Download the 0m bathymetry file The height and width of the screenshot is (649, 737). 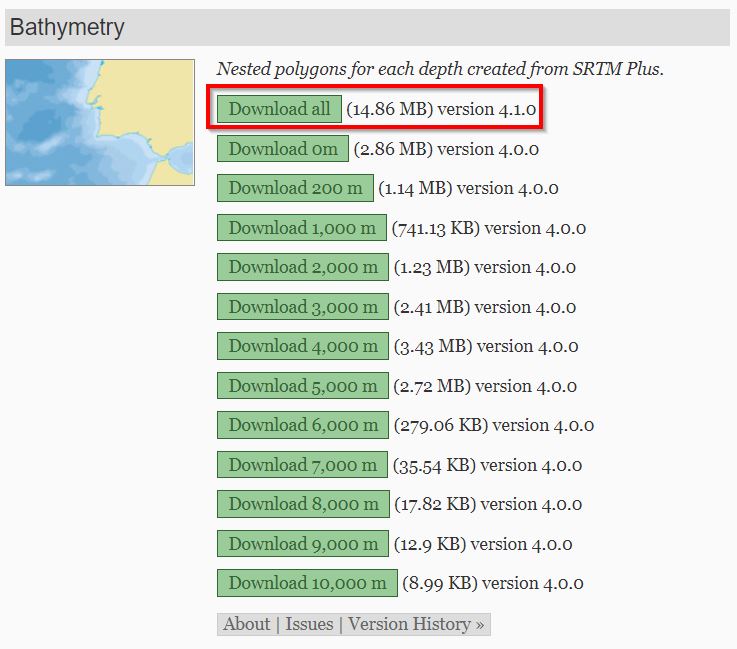[283, 149]
